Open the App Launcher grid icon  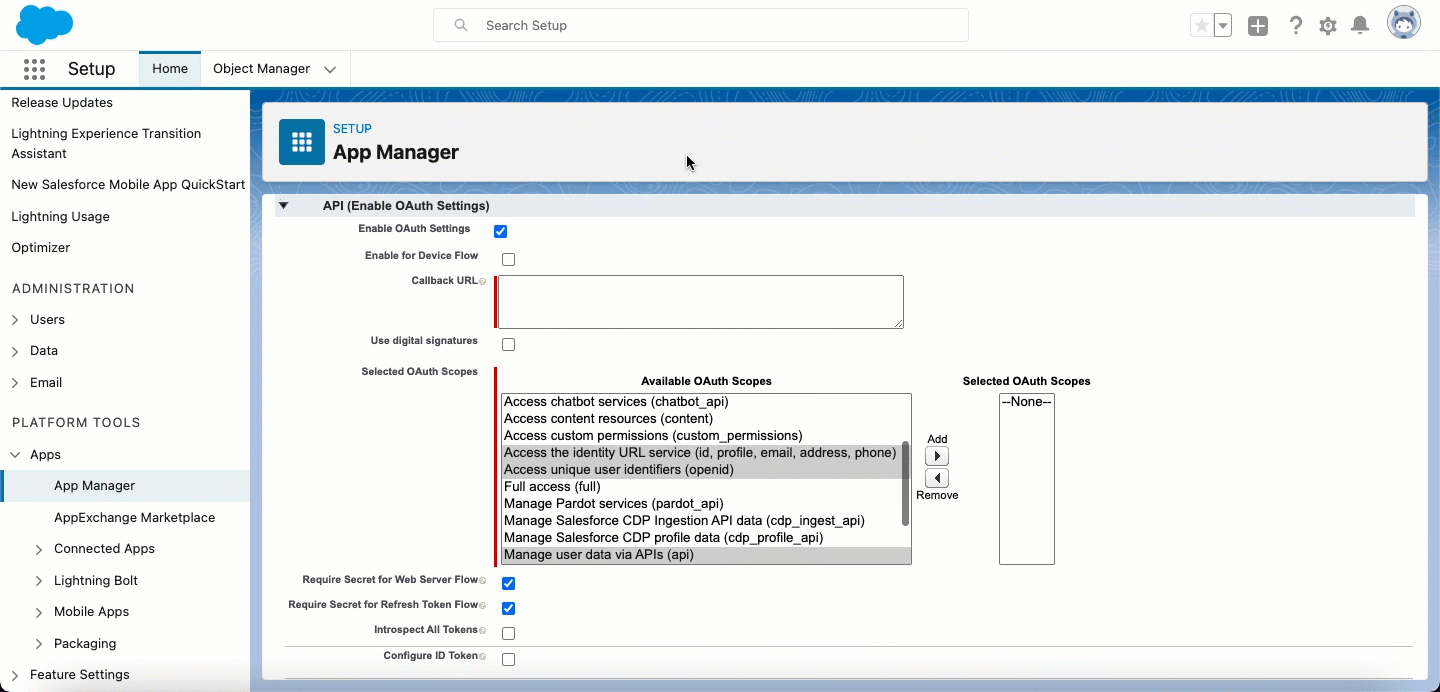[34, 69]
